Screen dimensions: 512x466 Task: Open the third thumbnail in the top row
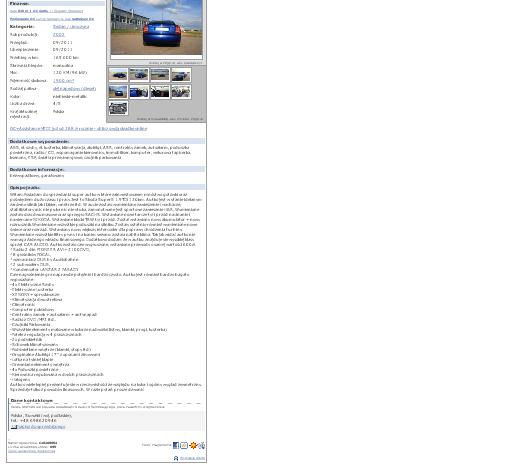[x=160, y=75]
